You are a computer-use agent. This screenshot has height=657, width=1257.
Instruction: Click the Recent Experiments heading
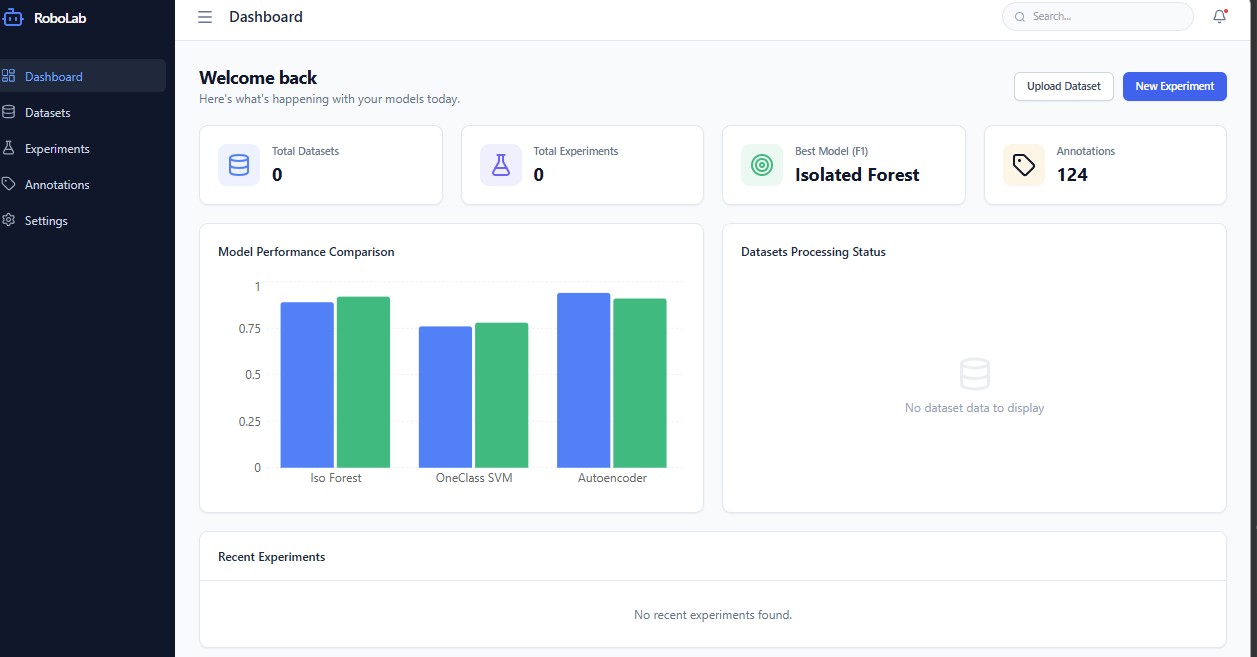pyautogui.click(x=271, y=557)
